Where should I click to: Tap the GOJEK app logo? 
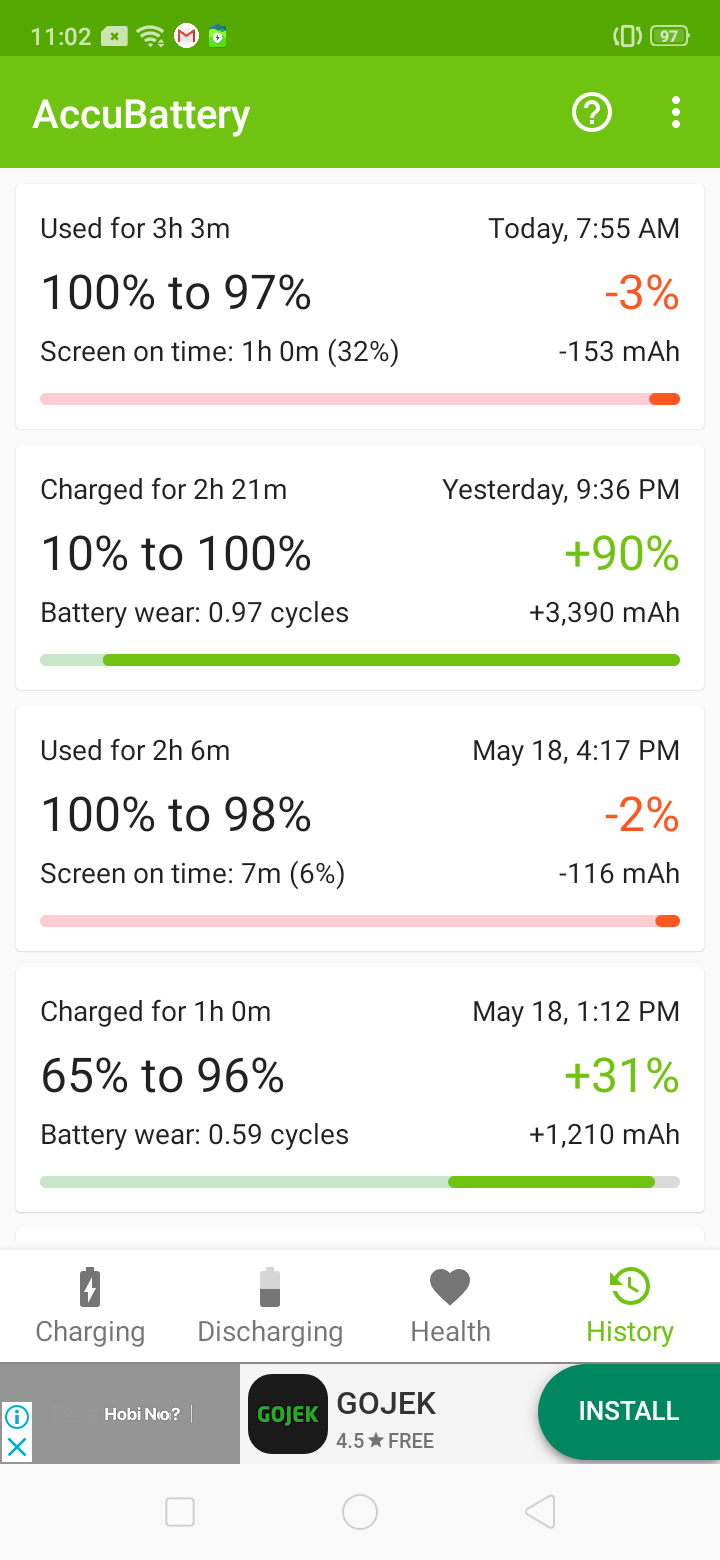[x=288, y=1414]
